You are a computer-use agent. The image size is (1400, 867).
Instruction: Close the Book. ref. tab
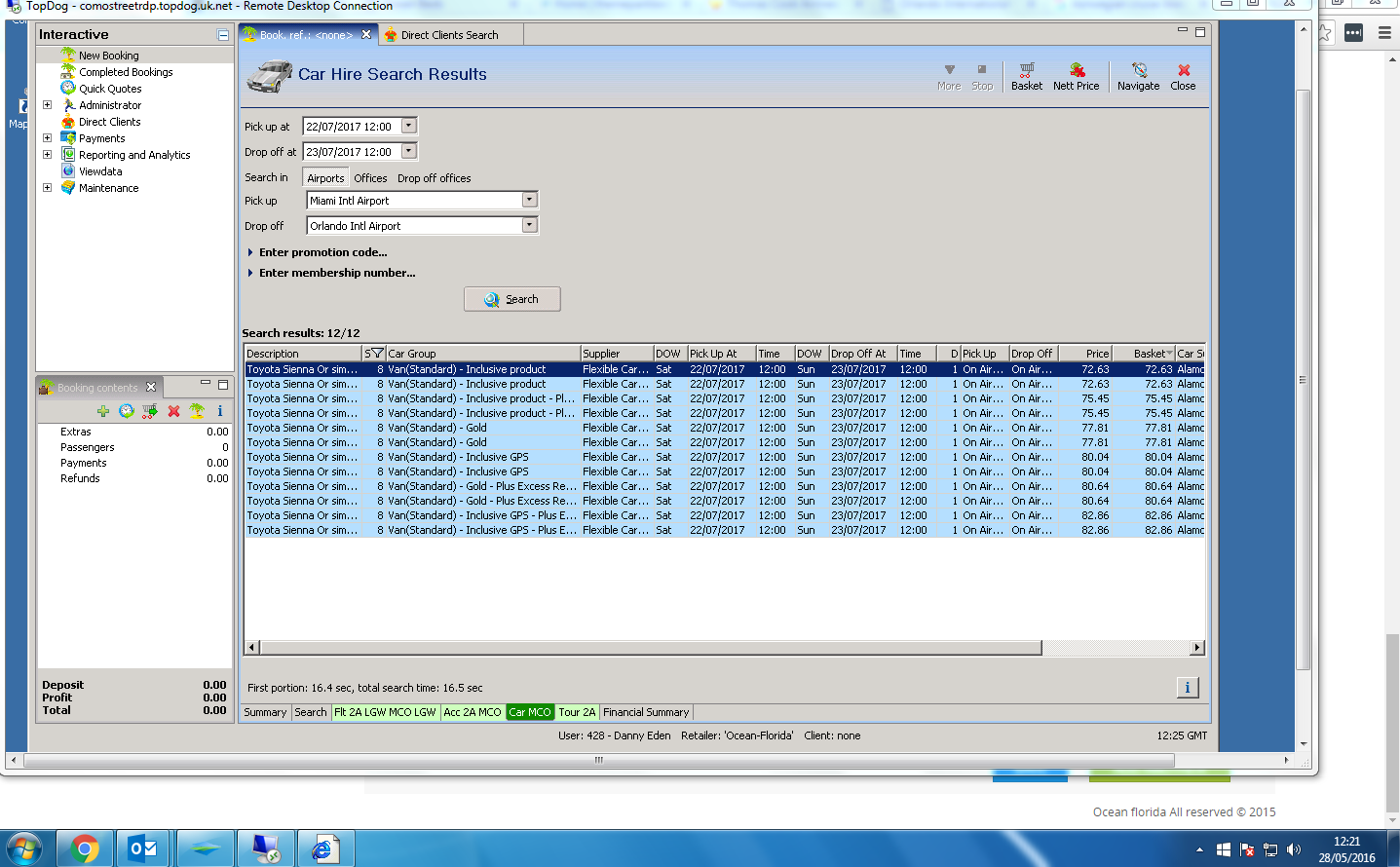click(366, 34)
